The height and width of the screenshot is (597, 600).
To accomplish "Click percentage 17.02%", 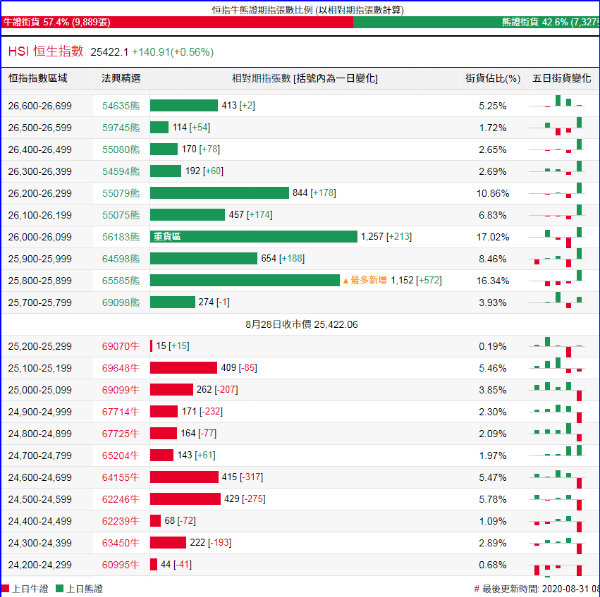I will click(492, 237).
